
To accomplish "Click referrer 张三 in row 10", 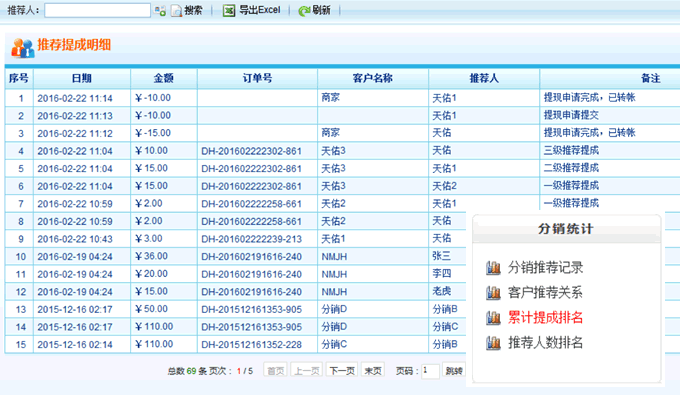I will (x=441, y=256).
